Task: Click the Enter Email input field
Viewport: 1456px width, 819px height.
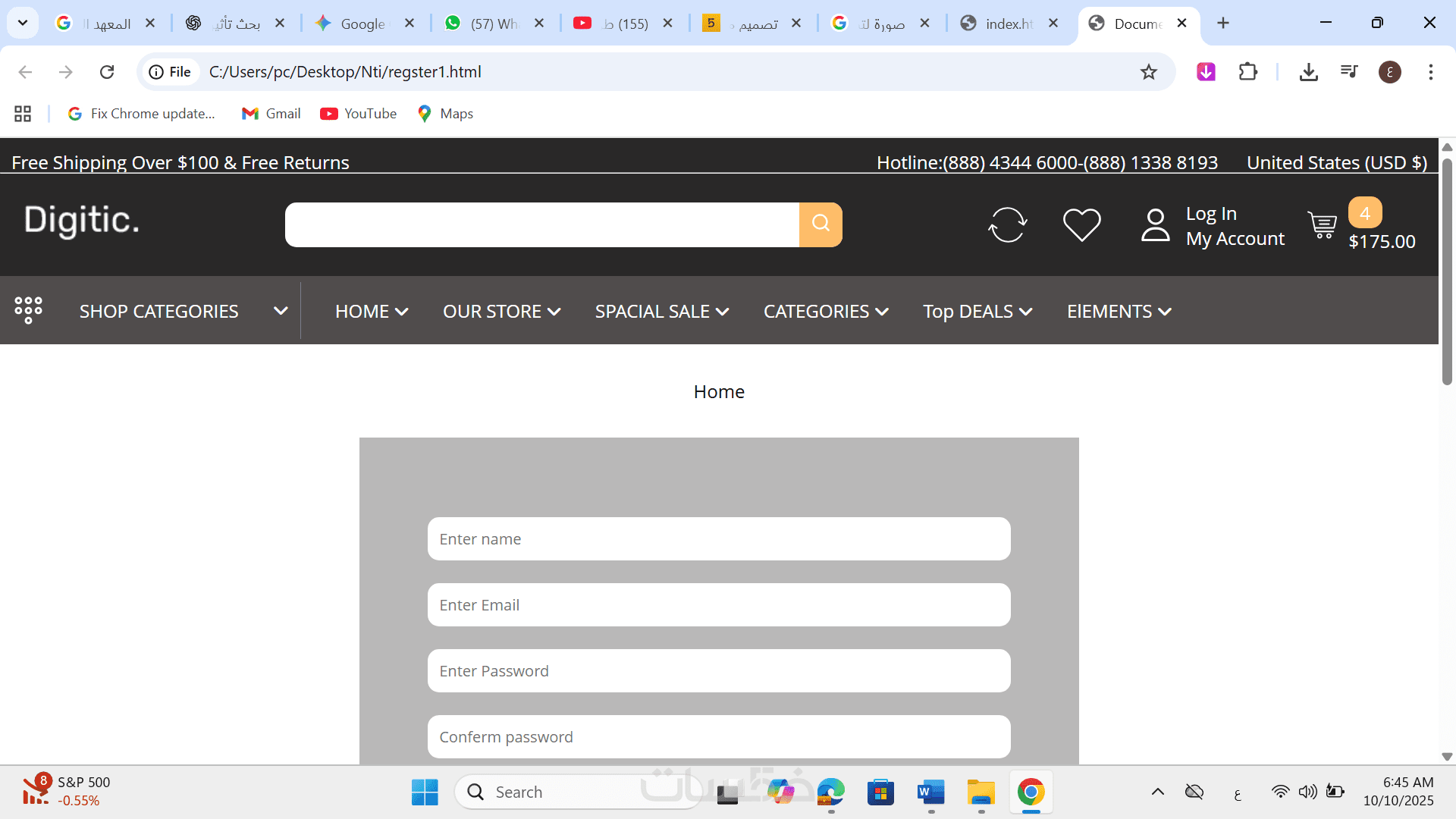Action: (718, 605)
